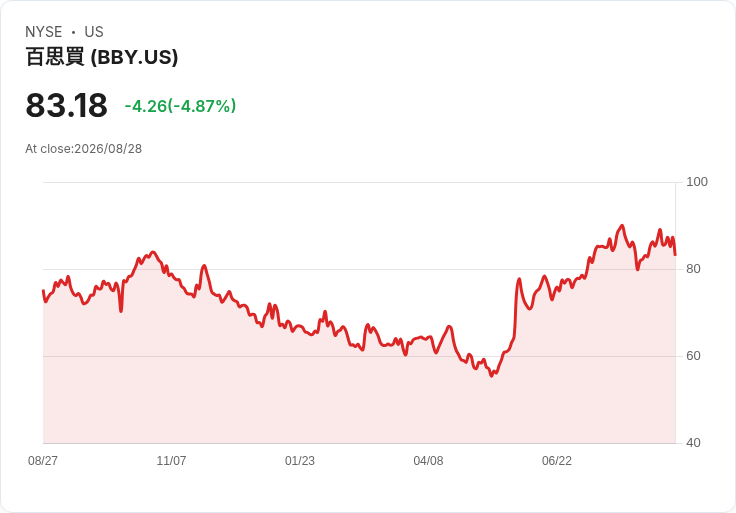Click the 100 y-axis price label
The height and width of the screenshot is (513, 736).
(x=697, y=182)
